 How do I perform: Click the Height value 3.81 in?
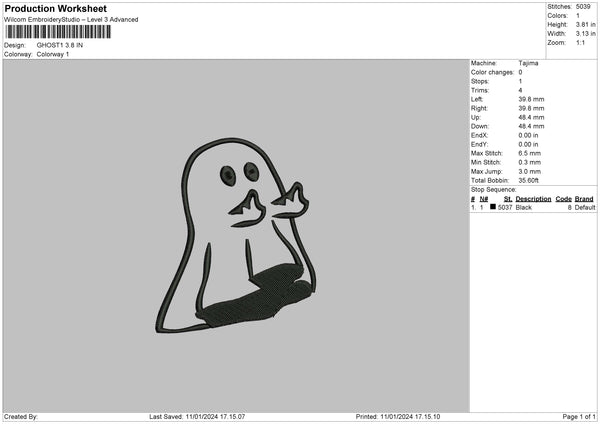click(x=585, y=24)
